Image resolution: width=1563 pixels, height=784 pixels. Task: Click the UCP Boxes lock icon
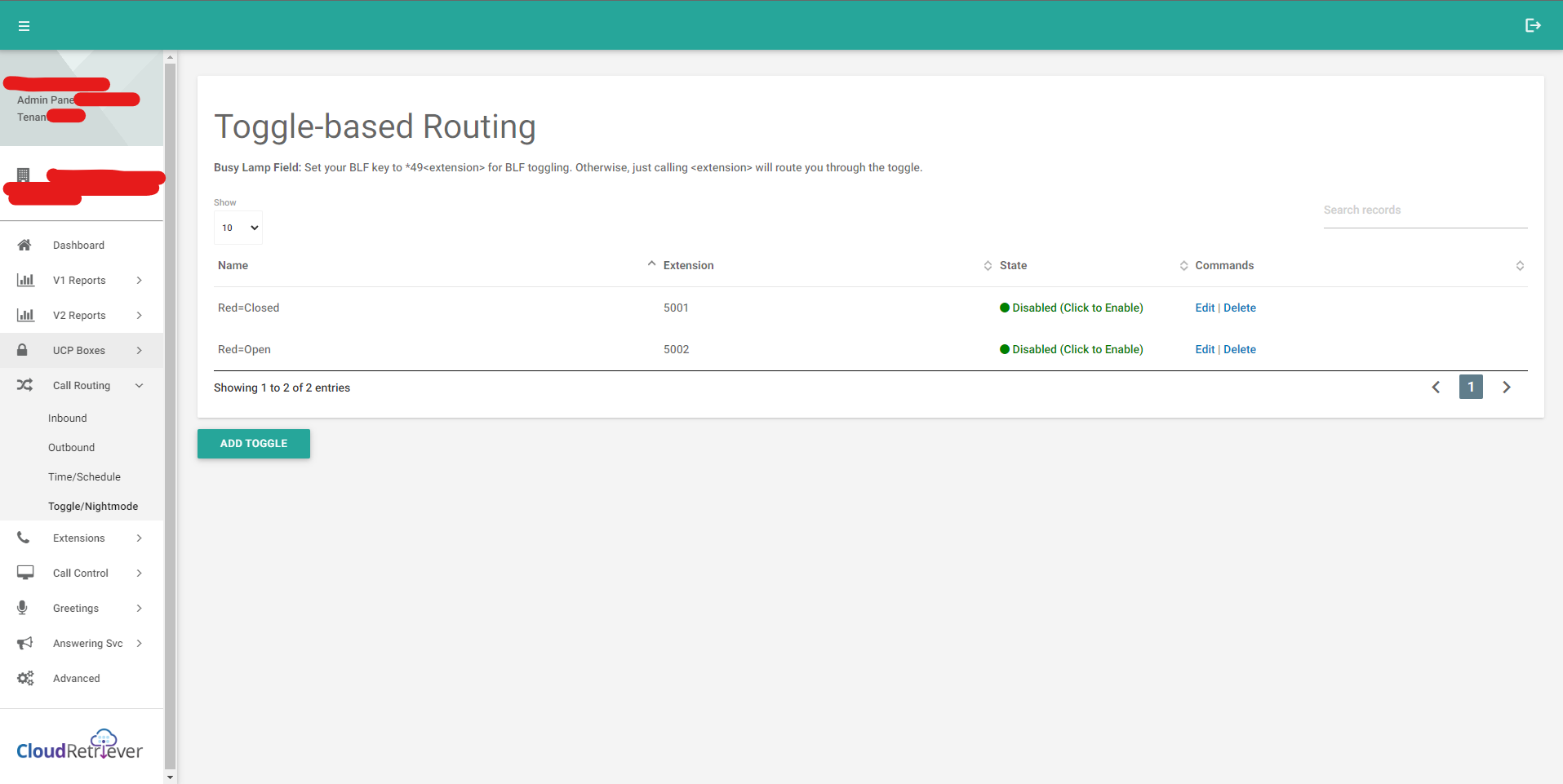point(22,349)
